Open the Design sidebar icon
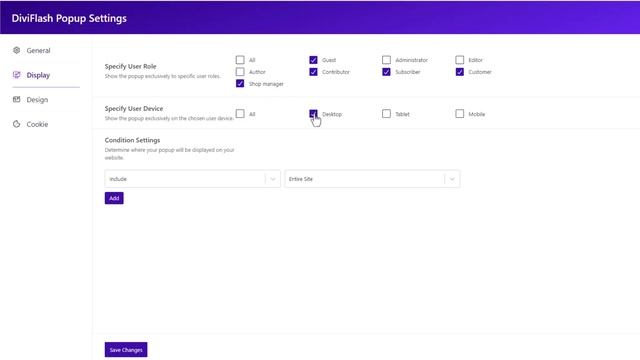Screen dimensions: 640x360 16,99
